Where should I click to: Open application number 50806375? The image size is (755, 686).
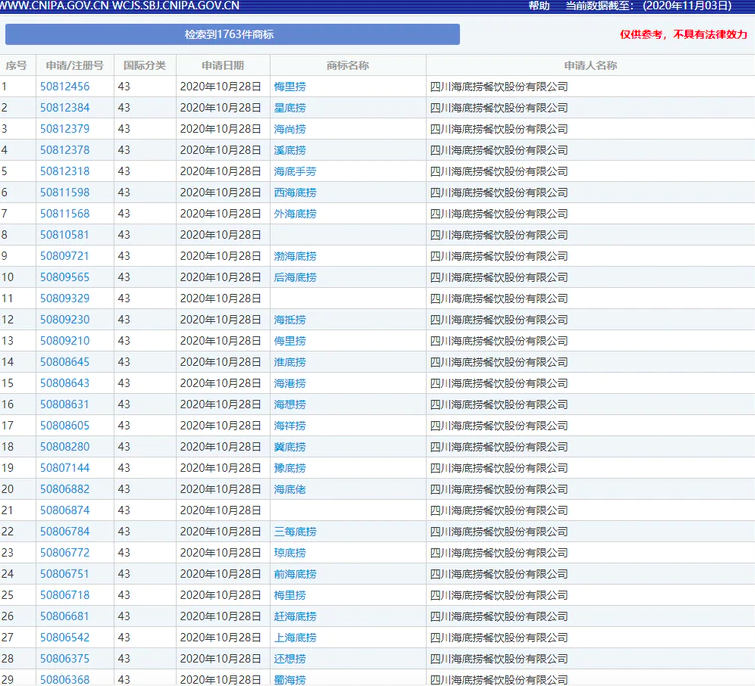click(65, 659)
